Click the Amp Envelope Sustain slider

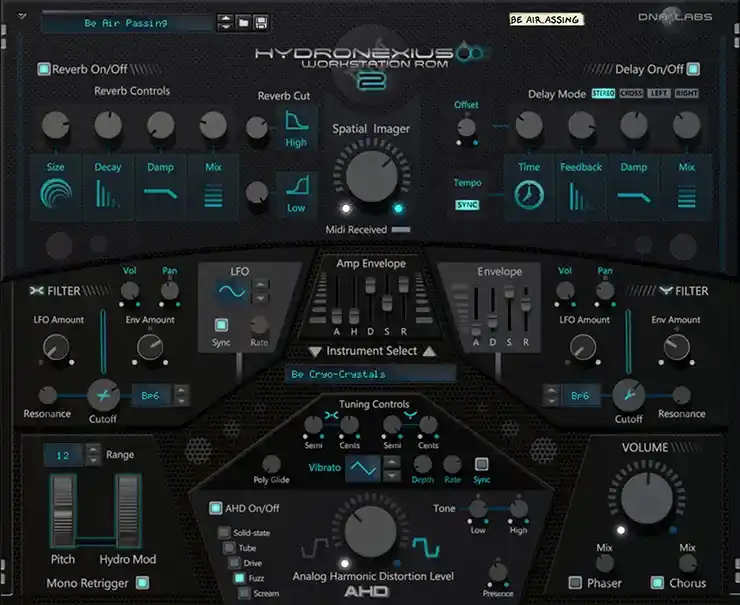coord(387,301)
